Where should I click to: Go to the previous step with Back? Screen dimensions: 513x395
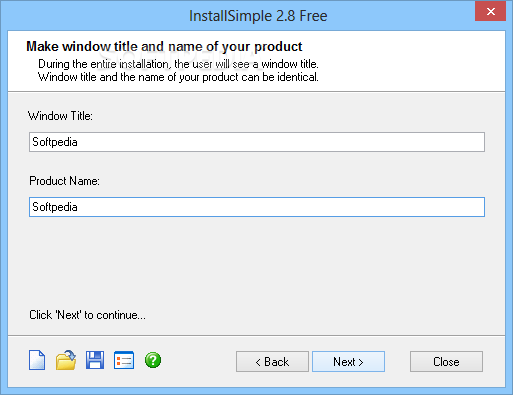(x=272, y=362)
